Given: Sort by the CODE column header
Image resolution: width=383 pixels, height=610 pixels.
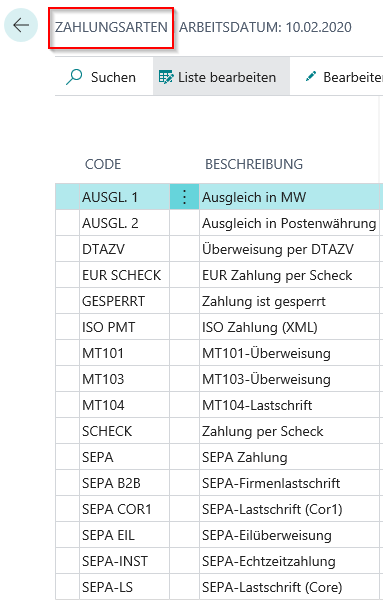Looking at the screenshot, I should tap(103, 164).
